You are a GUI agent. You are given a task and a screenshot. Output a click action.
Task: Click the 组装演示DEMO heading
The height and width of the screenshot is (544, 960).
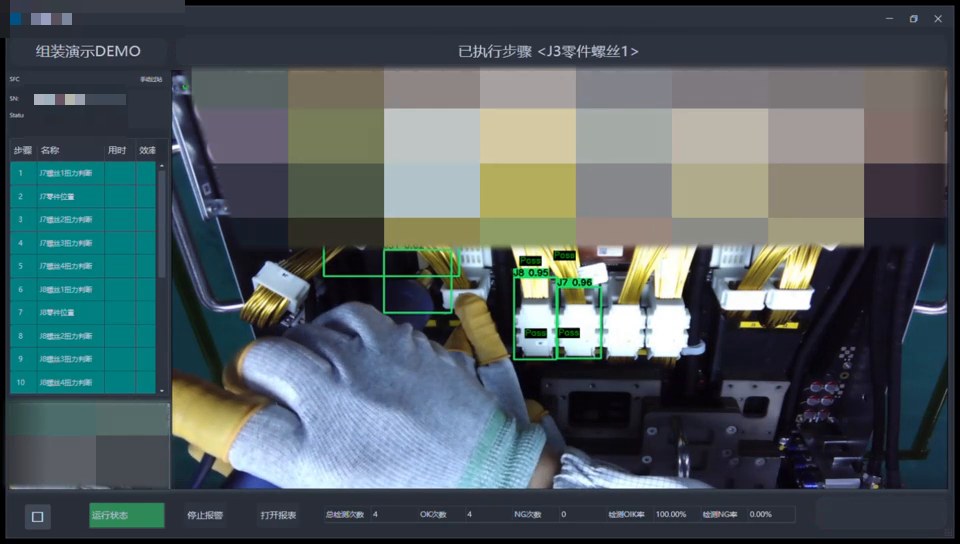pos(88,51)
